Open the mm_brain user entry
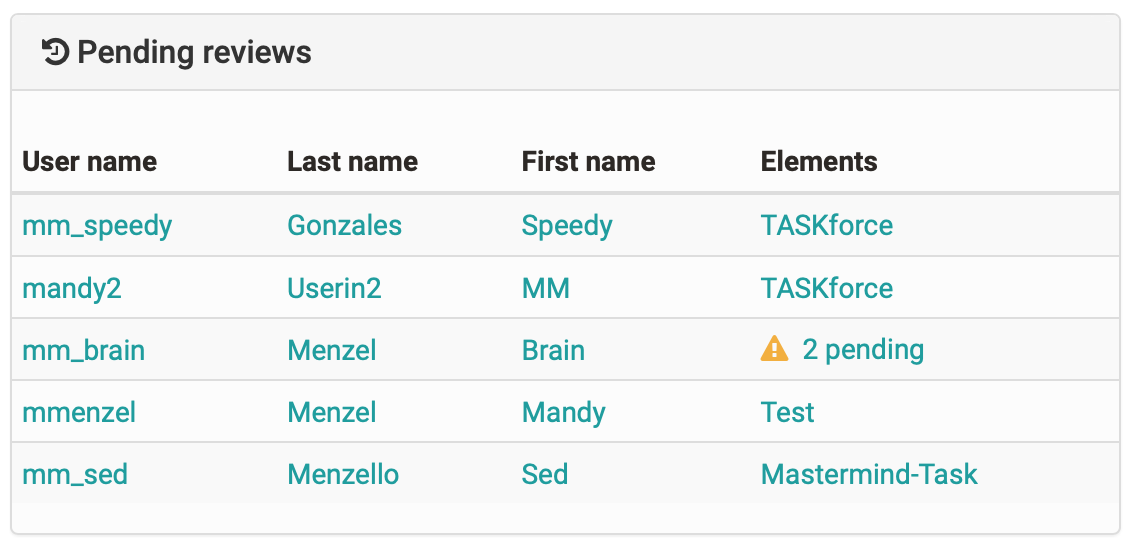The height and width of the screenshot is (552, 1134). point(83,351)
